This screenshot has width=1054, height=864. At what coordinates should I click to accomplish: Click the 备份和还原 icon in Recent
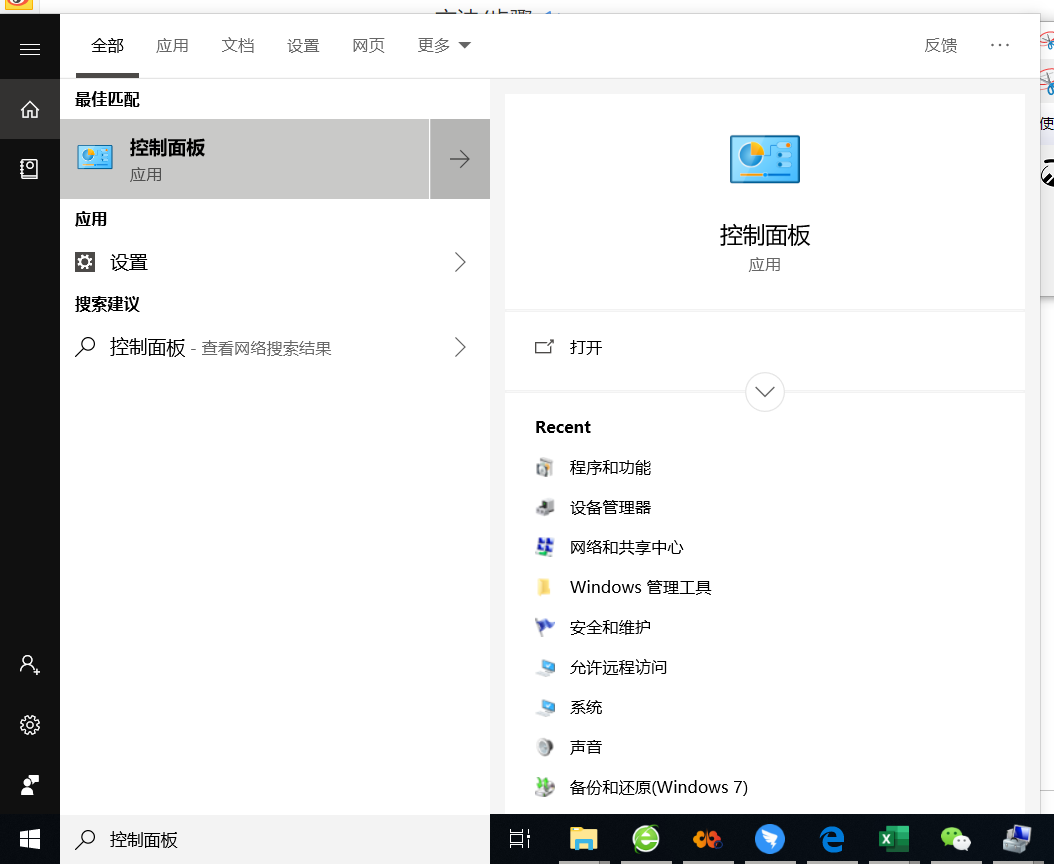pyautogui.click(x=544, y=787)
